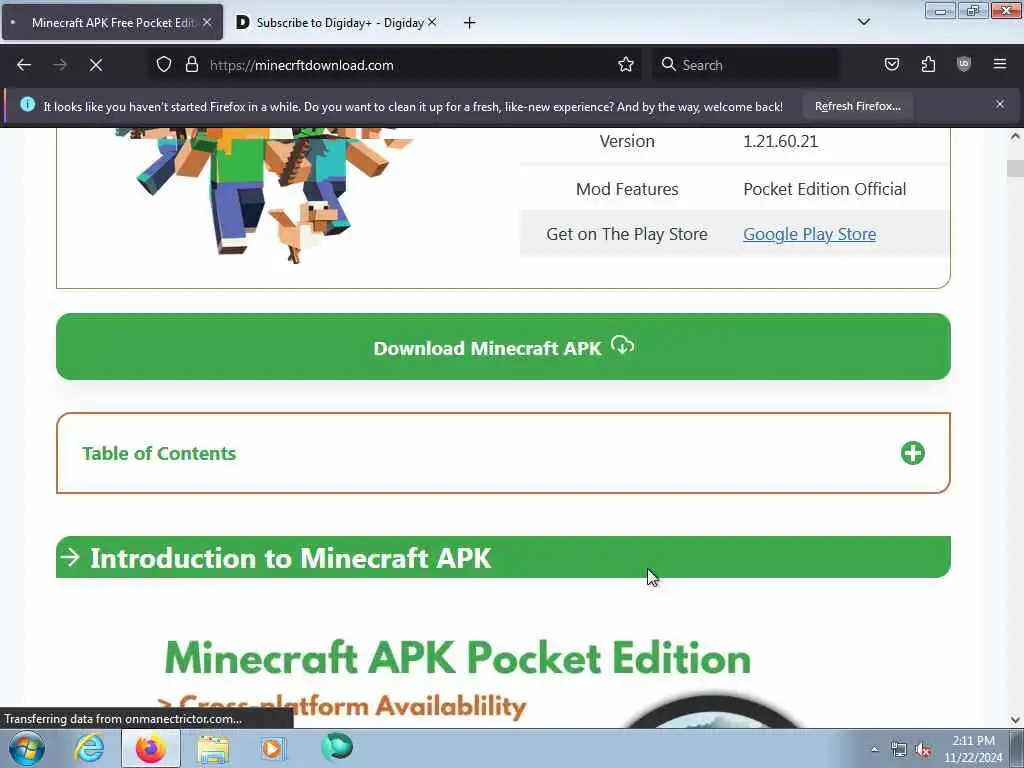Click the version number 1.21.60.21

coord(780,141)
